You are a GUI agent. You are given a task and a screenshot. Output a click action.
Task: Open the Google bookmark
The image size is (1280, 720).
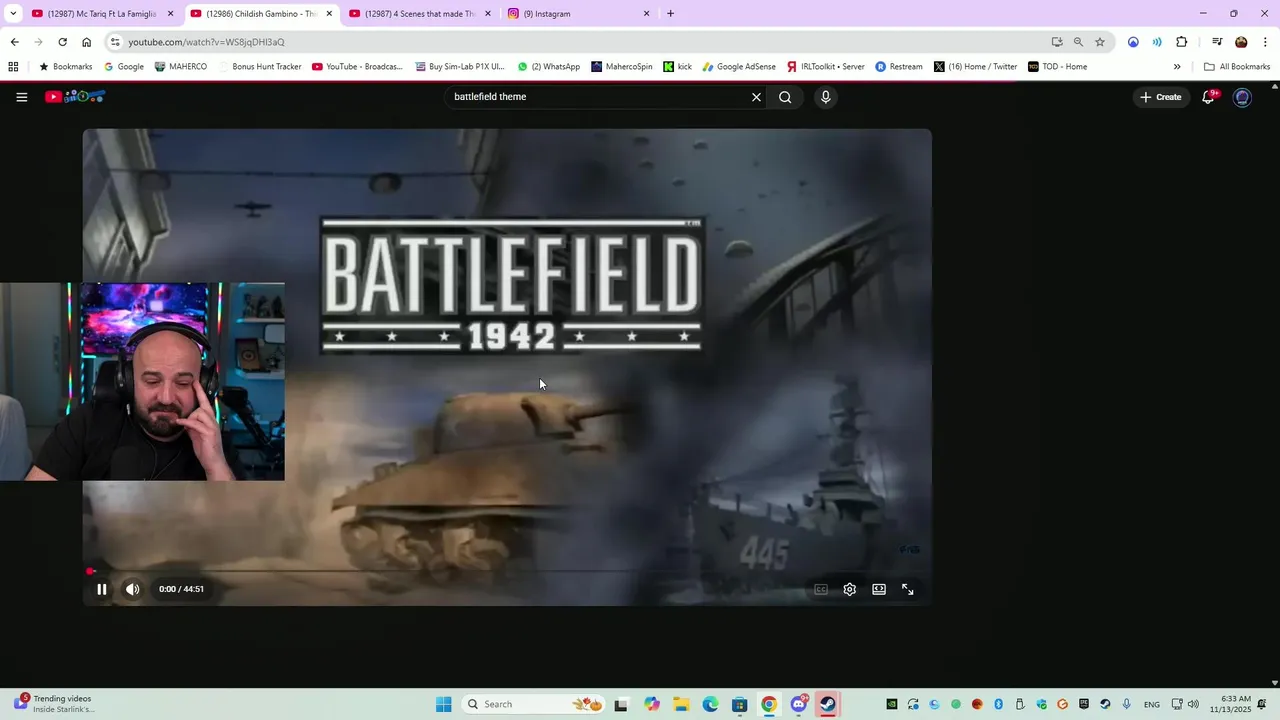tap(124, 67)
